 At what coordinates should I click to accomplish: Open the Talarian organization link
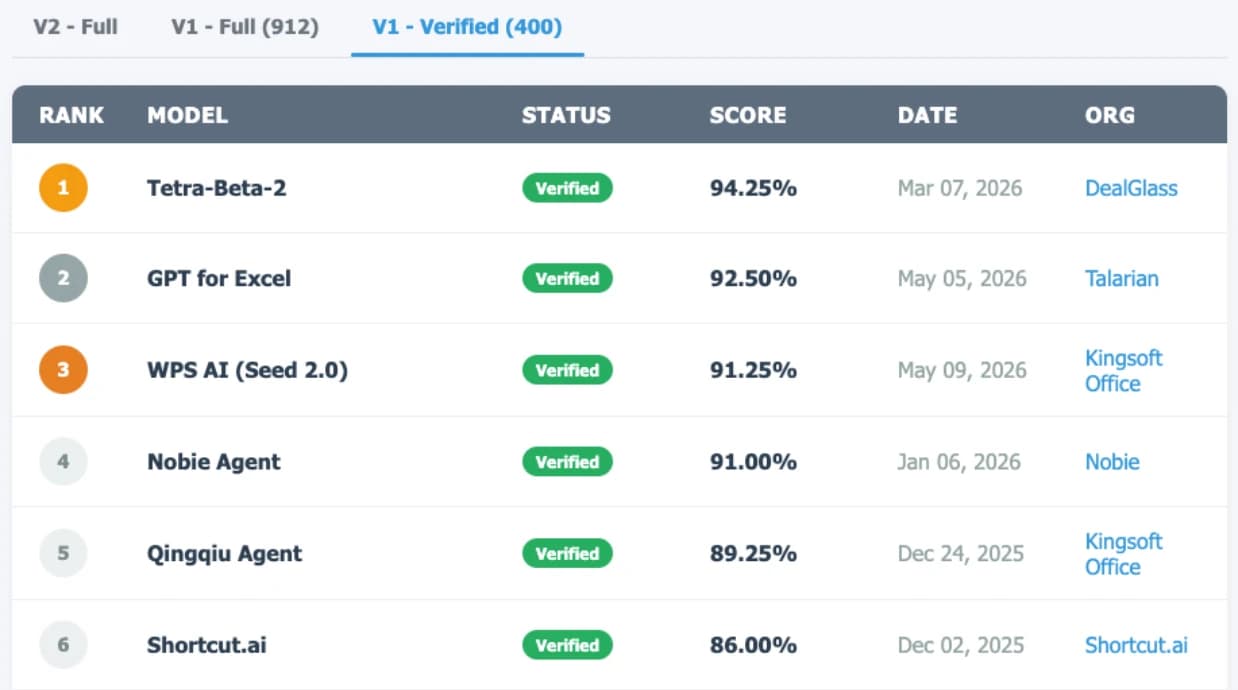point(1122,278)
